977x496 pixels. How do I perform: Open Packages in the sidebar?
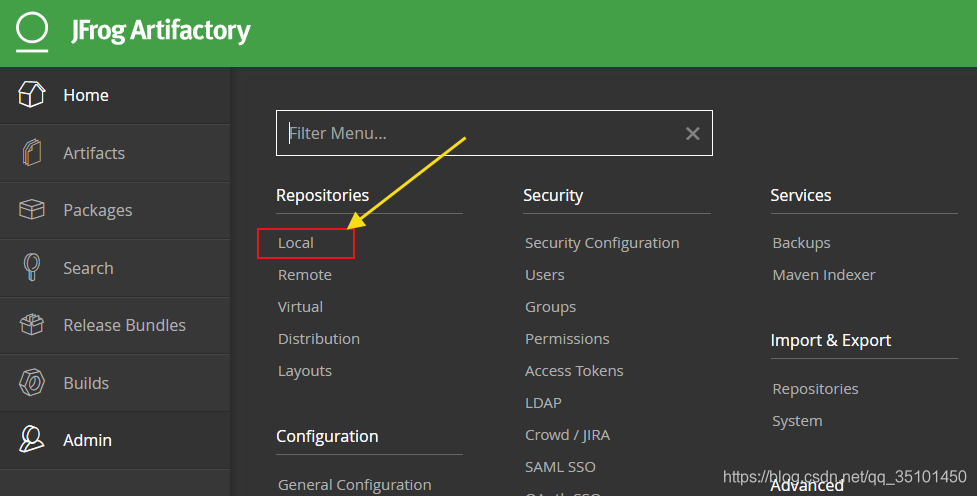pos(115,211)
